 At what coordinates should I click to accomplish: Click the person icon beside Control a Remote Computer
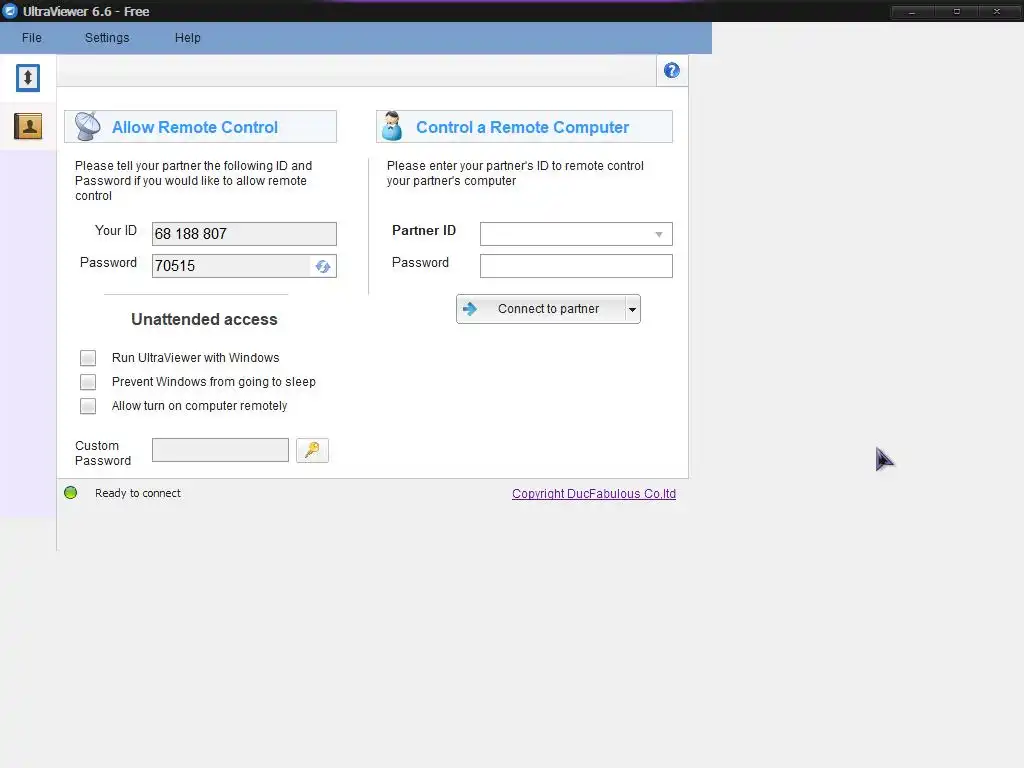click(x=392, y=126)
